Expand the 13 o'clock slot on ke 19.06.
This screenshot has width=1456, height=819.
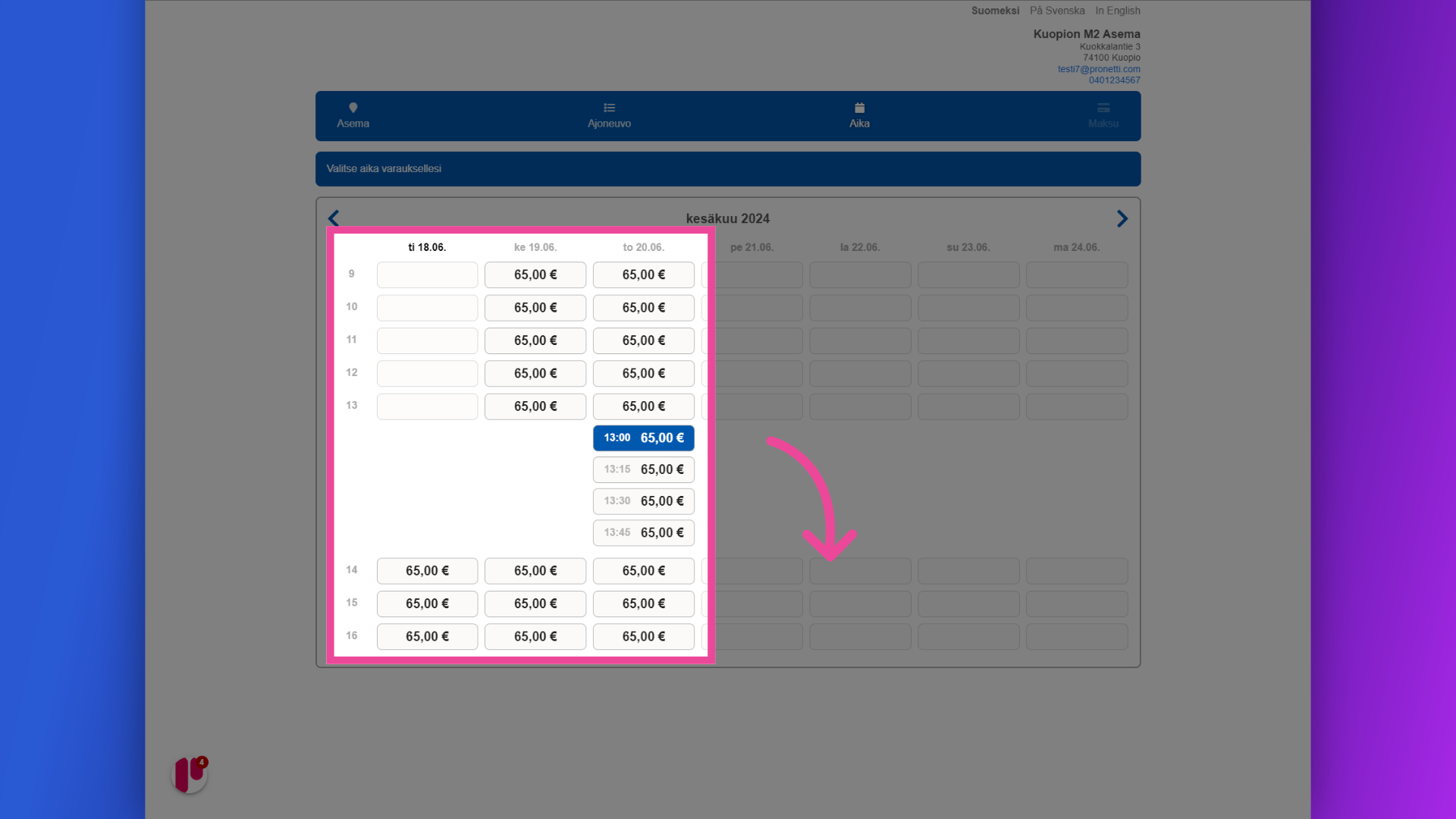535,406
